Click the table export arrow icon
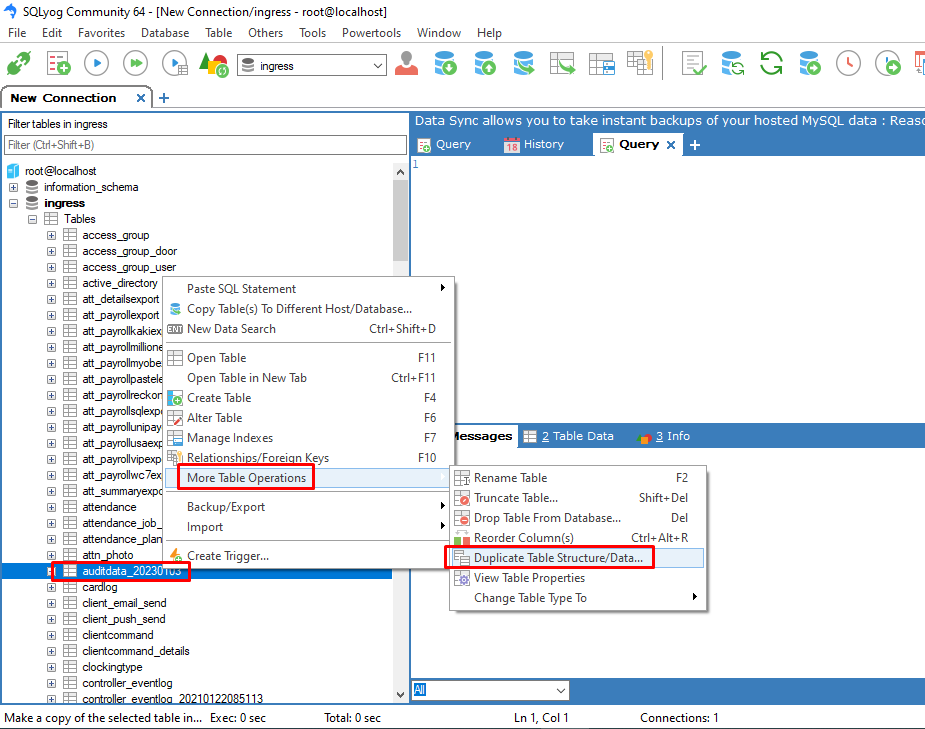The height and width of the screenshot is (729, 925). pos(562,63)
